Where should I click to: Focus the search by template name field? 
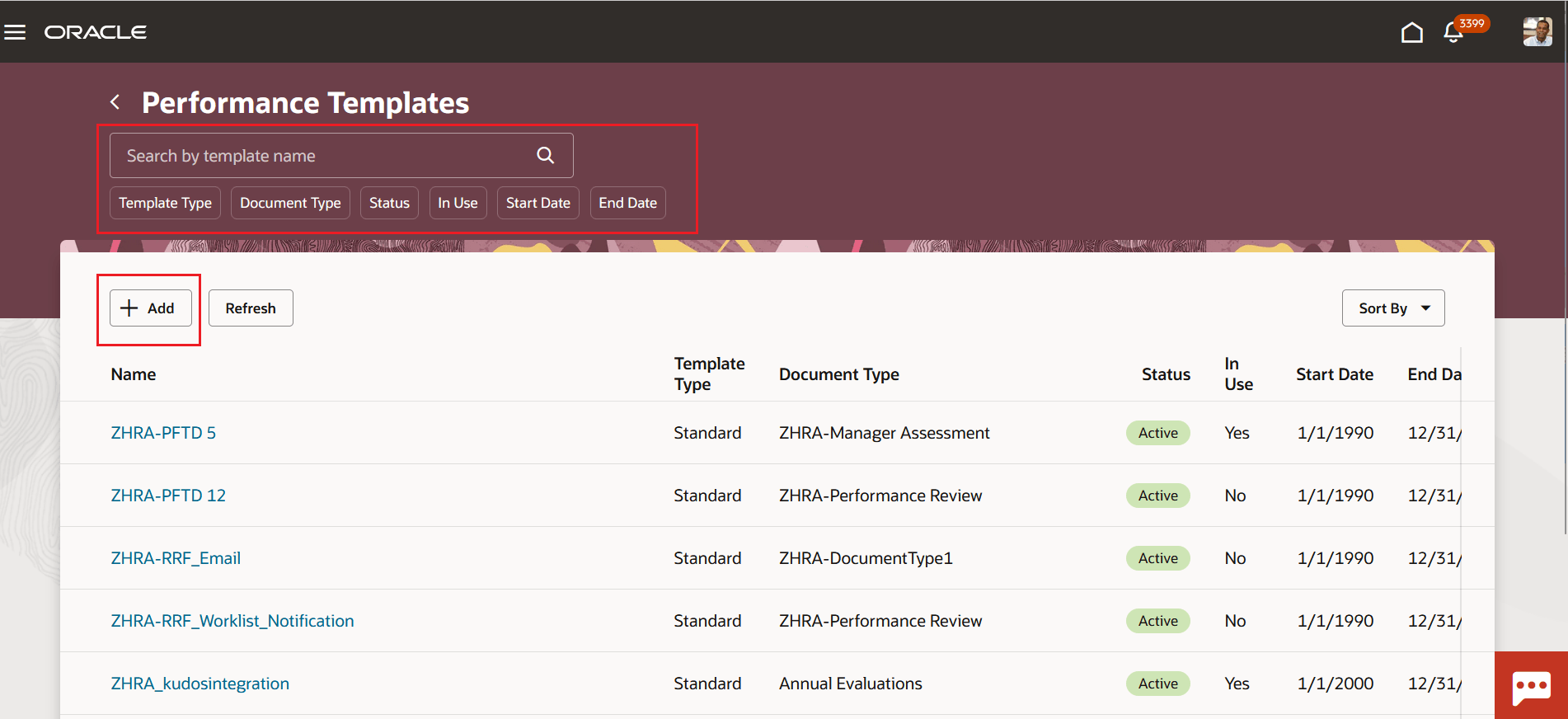click(x=322, y=156)
